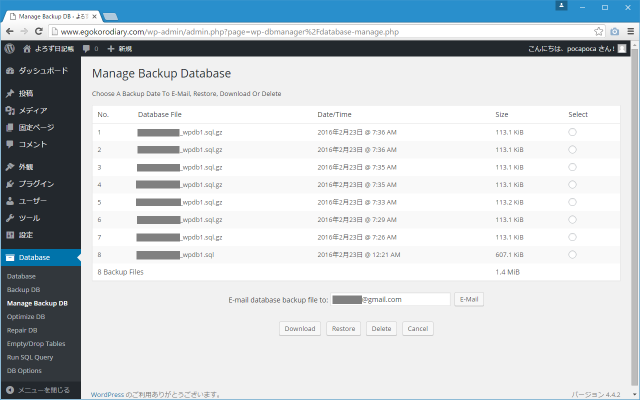Select backup file number 4 radio button
Image resolution: width=640 pixels, height=400 pixels.
572,184
